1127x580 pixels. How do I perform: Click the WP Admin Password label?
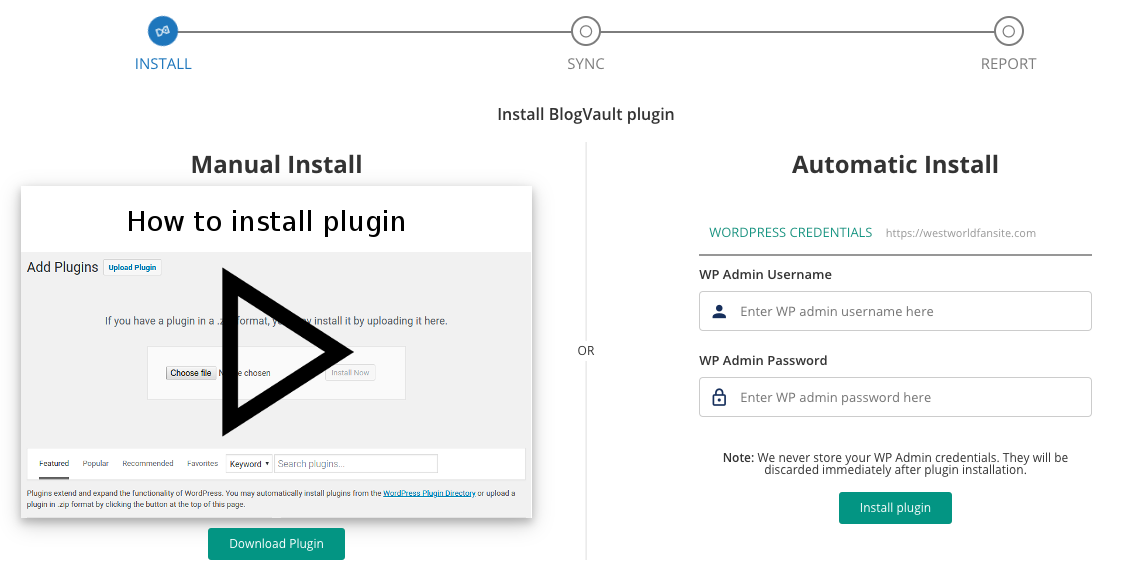point(763,361)
